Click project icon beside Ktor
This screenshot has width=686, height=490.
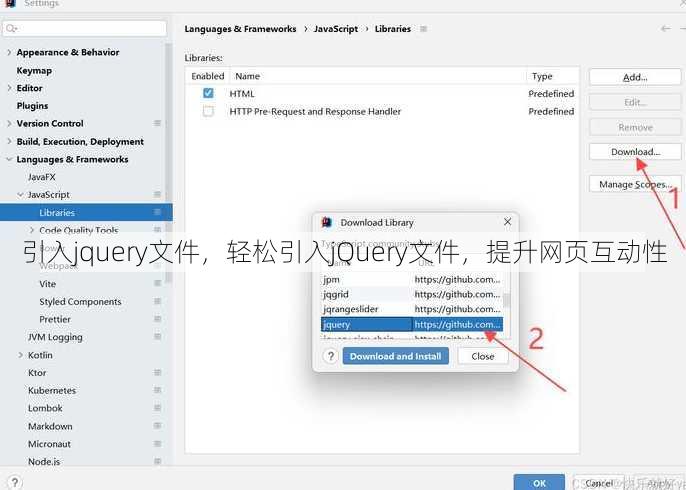click(x=158, y=372)
